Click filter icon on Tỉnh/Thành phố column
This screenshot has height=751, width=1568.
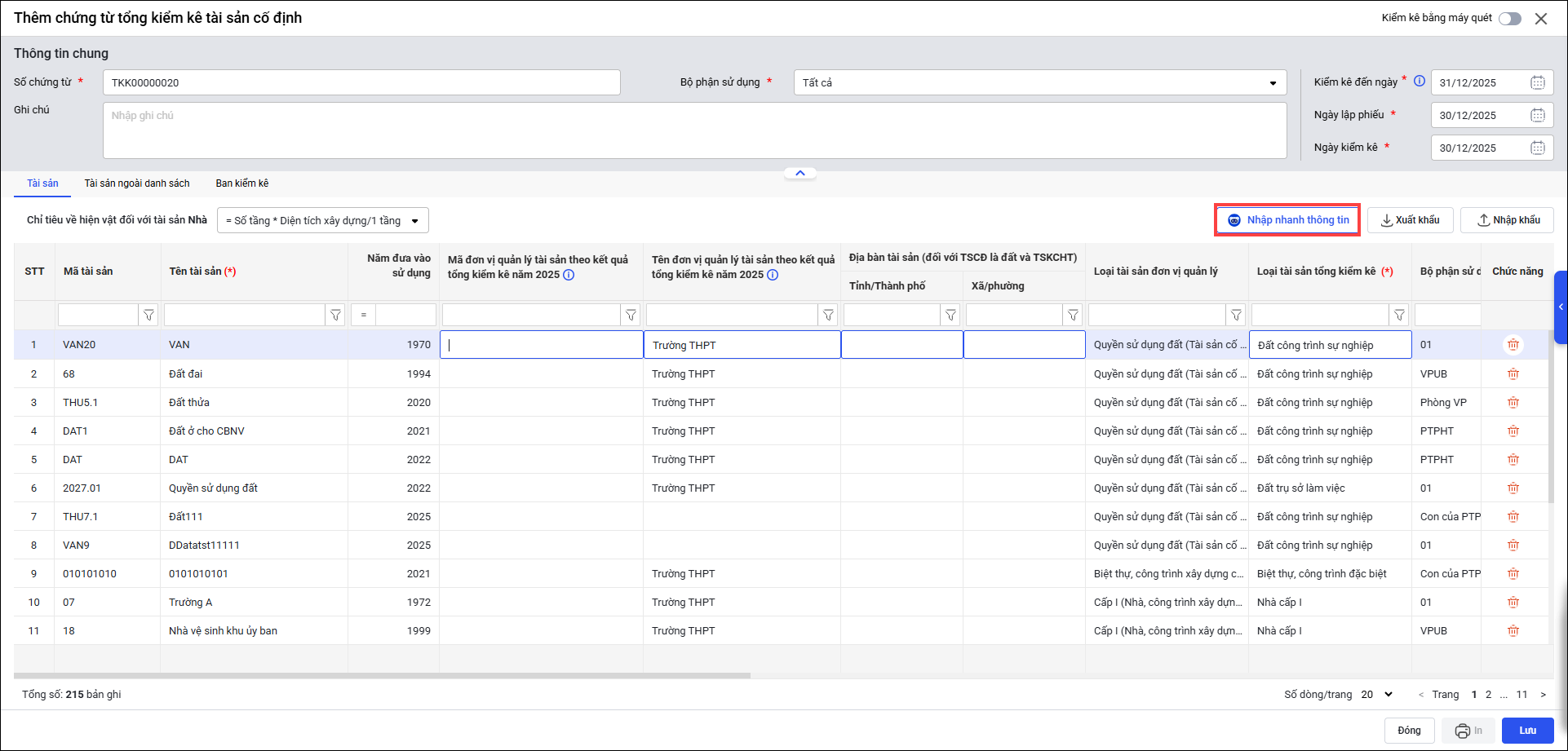[950, 315]
